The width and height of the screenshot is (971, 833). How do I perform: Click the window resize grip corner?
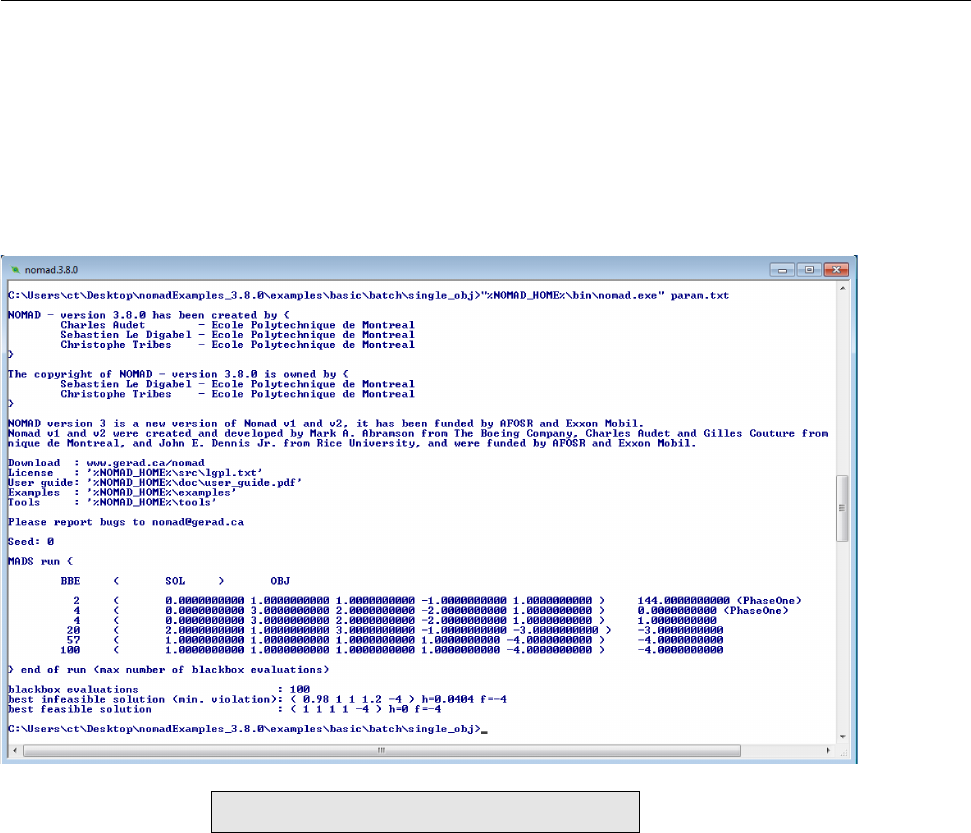843,751
